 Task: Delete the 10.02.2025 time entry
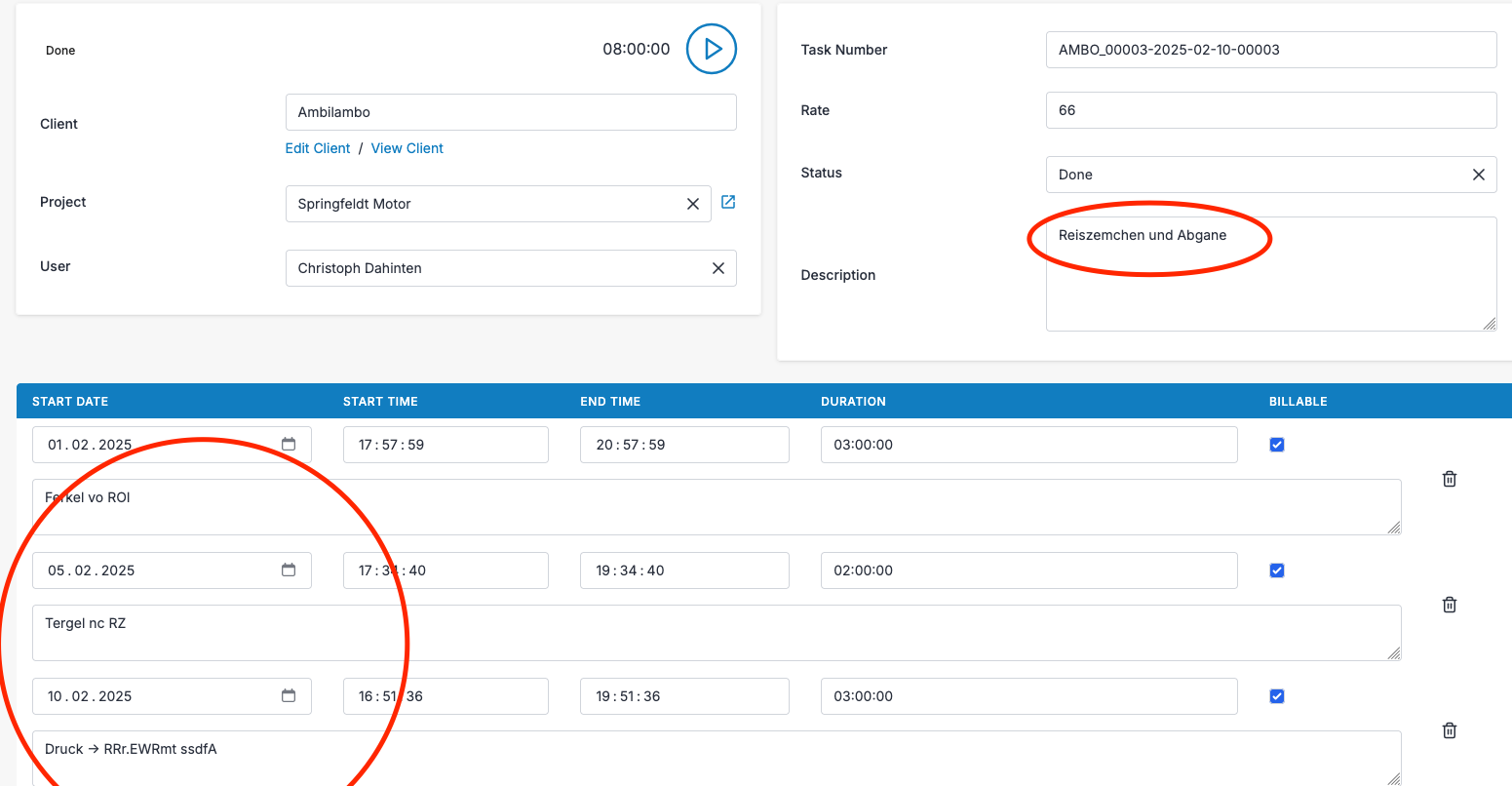1449,730
